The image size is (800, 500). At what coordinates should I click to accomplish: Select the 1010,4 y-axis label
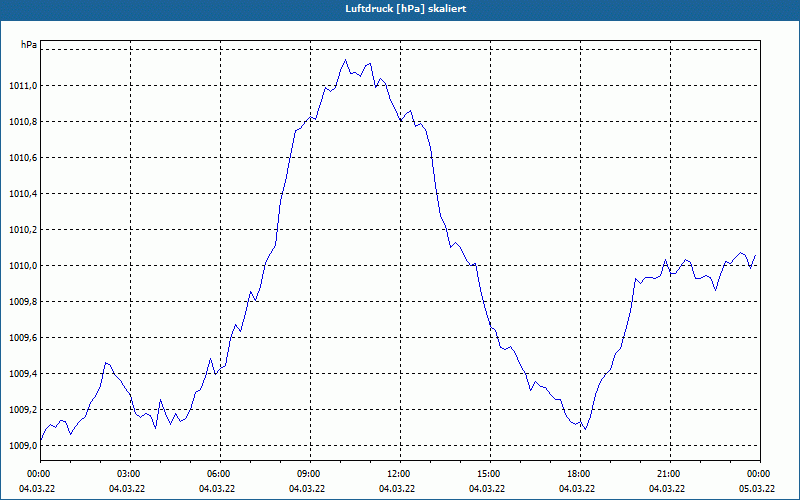(23, 194)
